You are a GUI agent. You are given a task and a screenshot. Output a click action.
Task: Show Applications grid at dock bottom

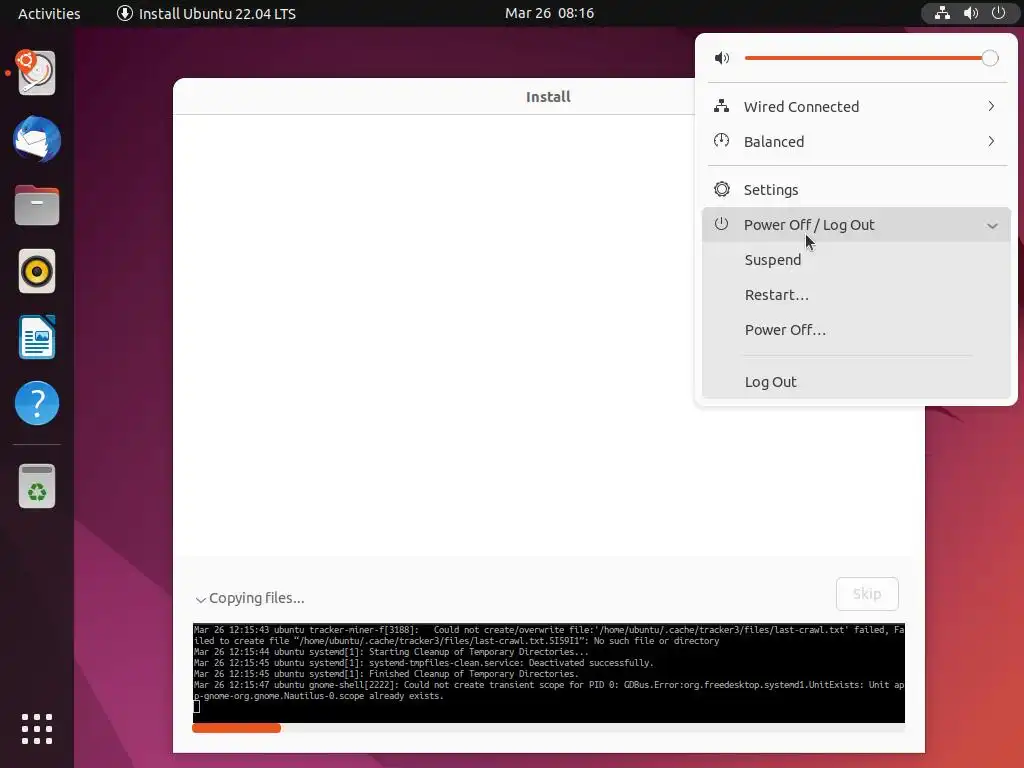(37, 729)
